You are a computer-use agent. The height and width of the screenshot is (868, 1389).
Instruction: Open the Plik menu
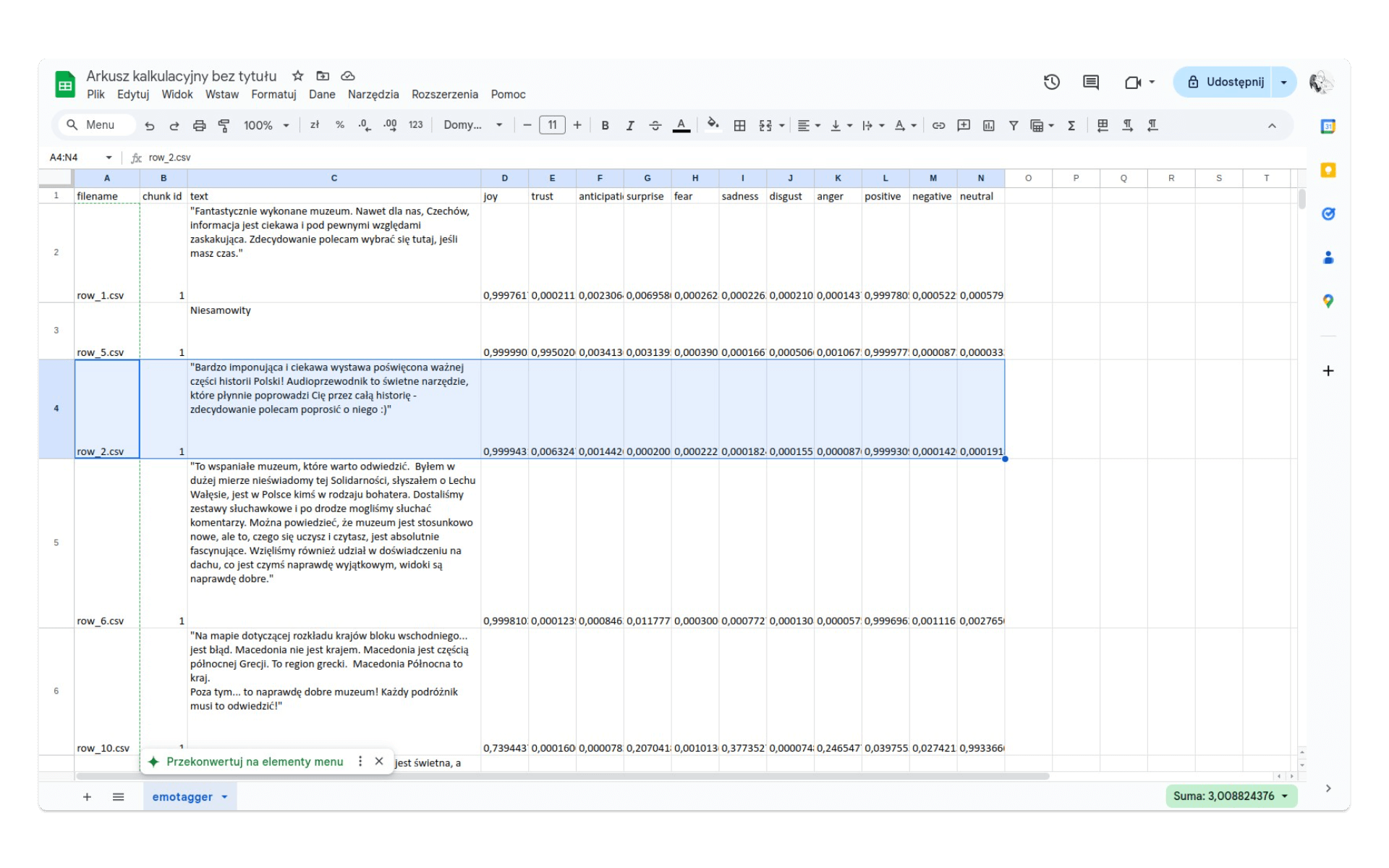pyautogui.click(x=95, y=95)
